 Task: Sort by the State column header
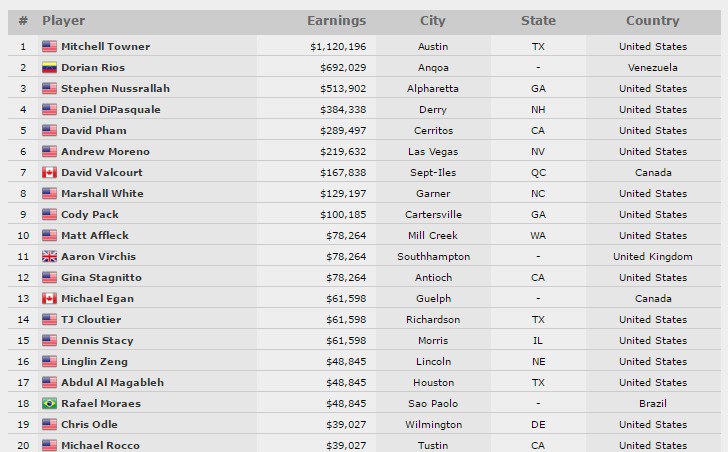(x=538, y=20)
